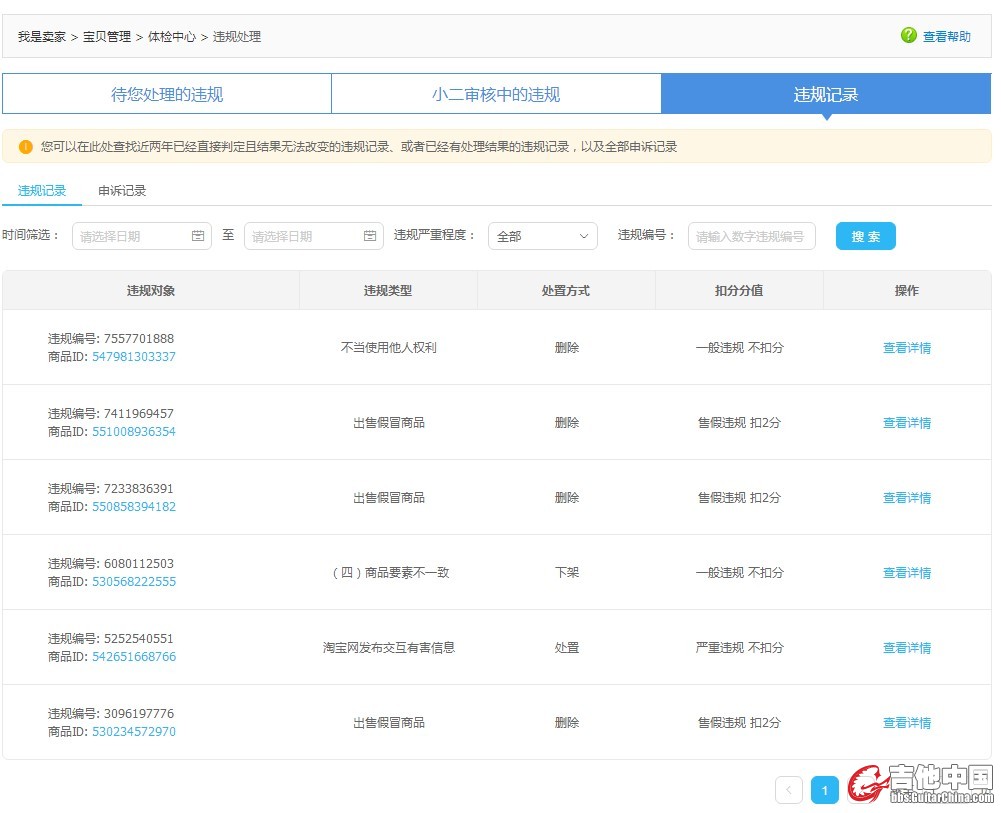
Task: Click calendar icon in start date field
Action: (198, 236)
